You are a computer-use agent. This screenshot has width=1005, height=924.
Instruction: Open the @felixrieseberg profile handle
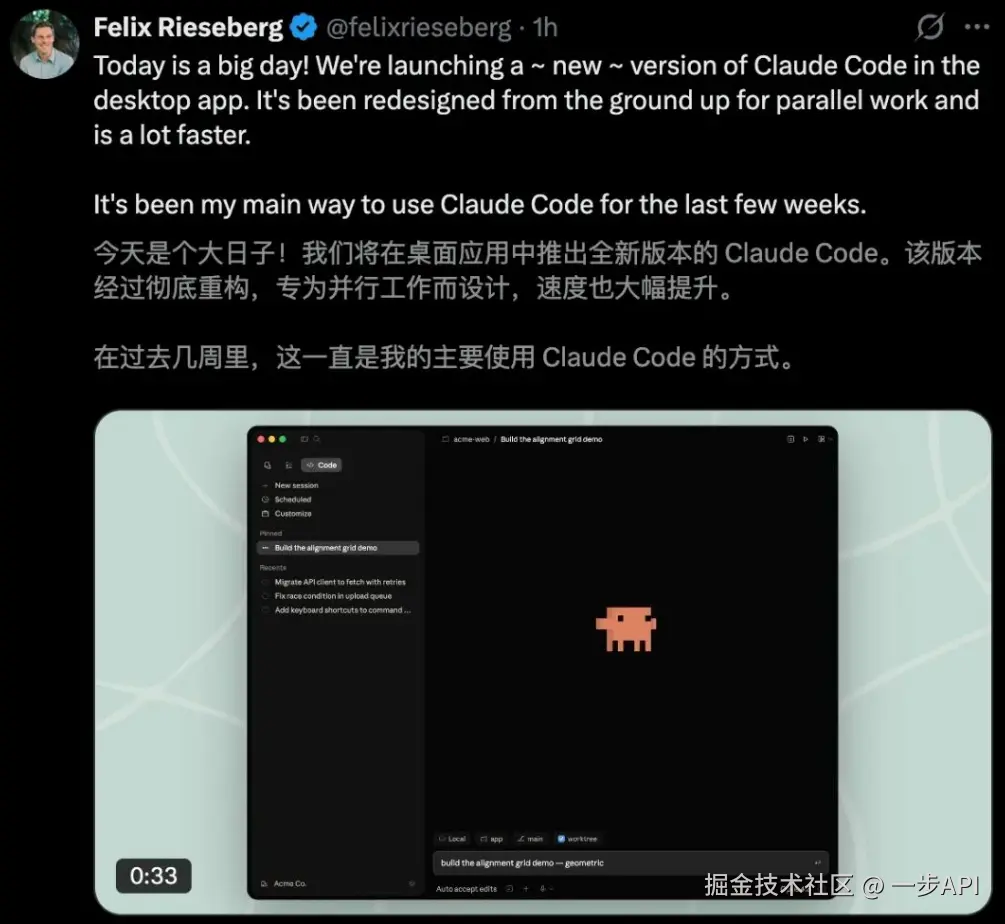[419, 28]
